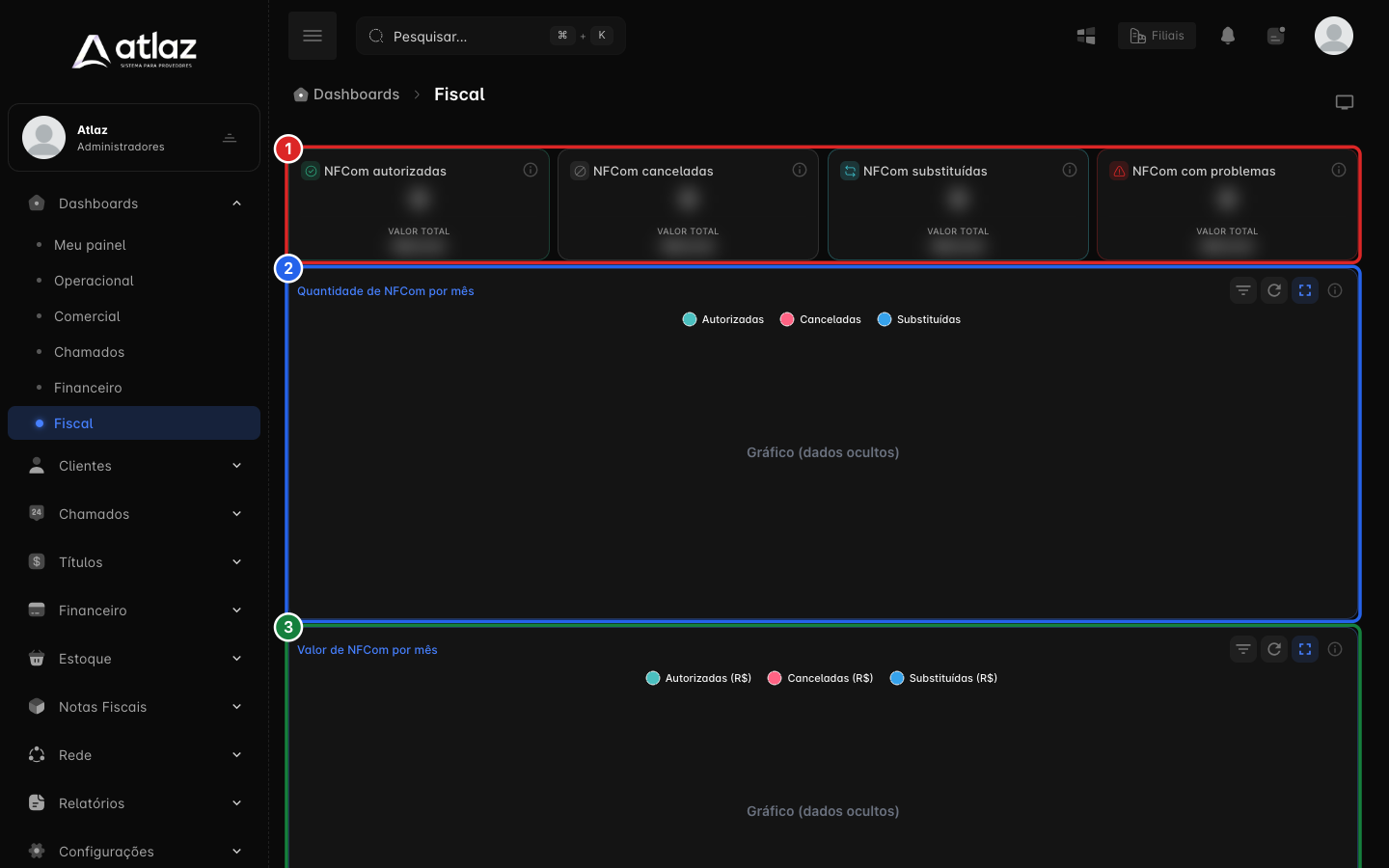Toggle Autorizadas (R$) series in value legend
The width and height of the screenshot is (1389, 868).
(x=698, y=678)
